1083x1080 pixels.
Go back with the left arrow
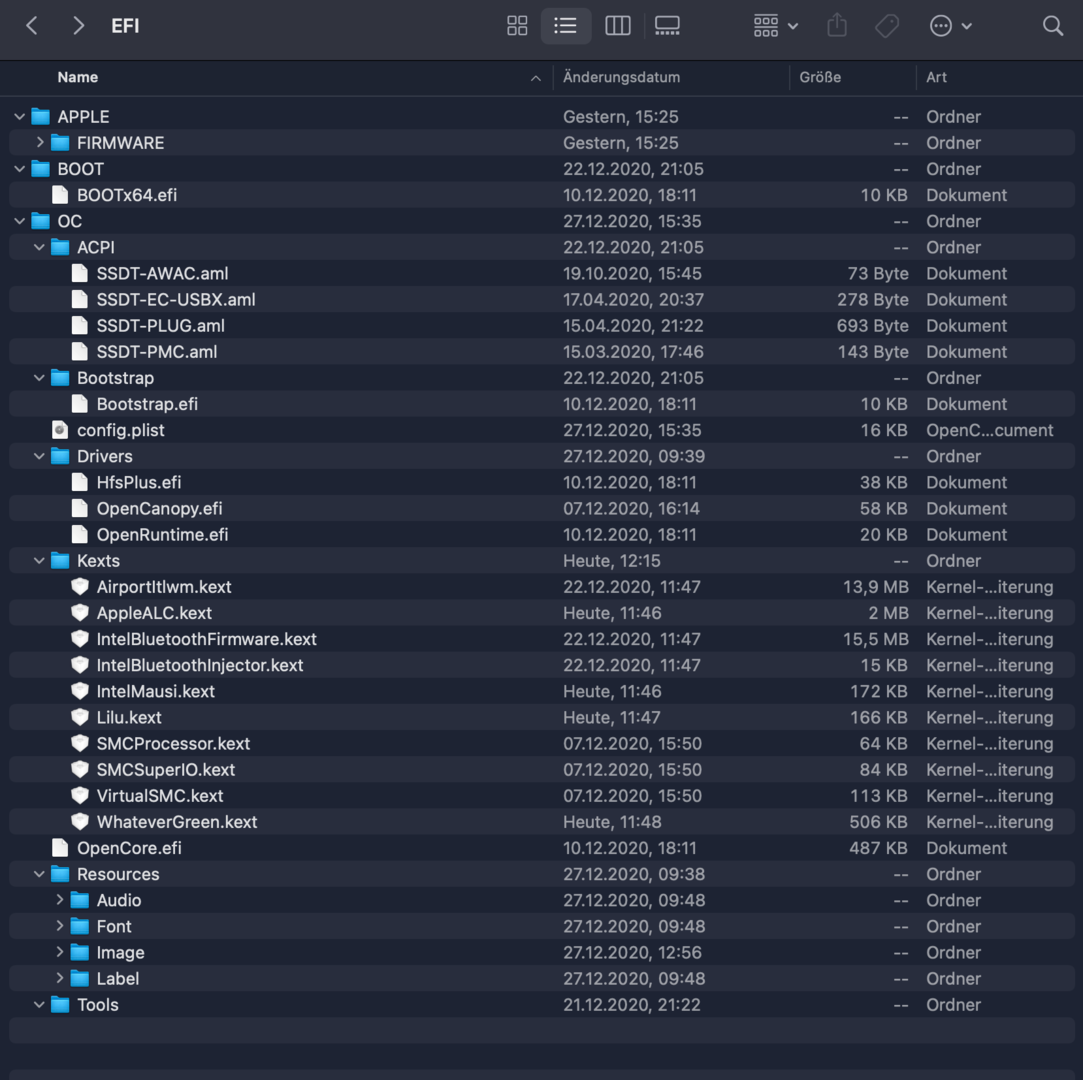coord(32,26)
